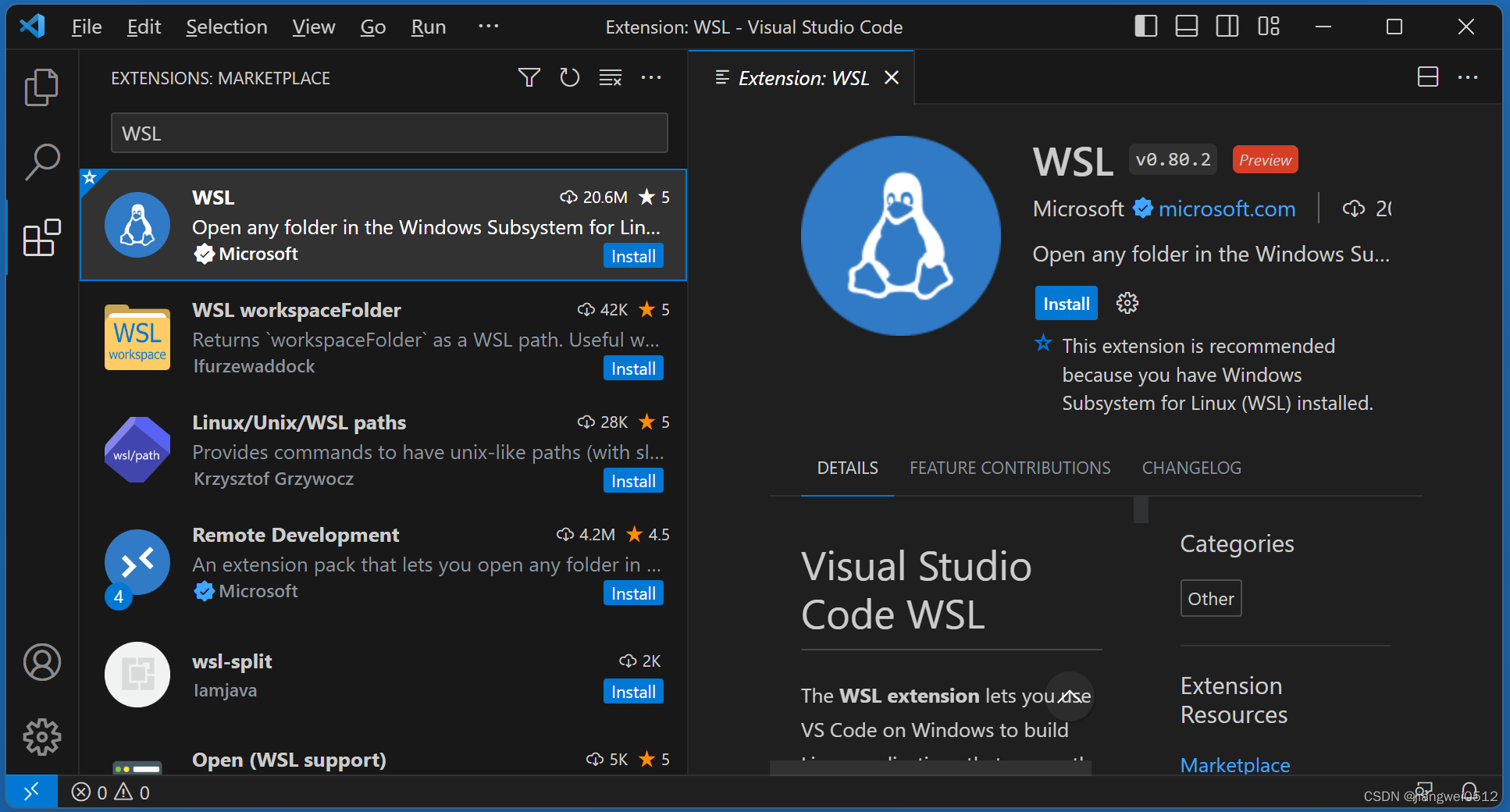The image size is (1510, 812).
Task: Install the Linux/Unix/WSL paths extension
Action: coord(633,481)
